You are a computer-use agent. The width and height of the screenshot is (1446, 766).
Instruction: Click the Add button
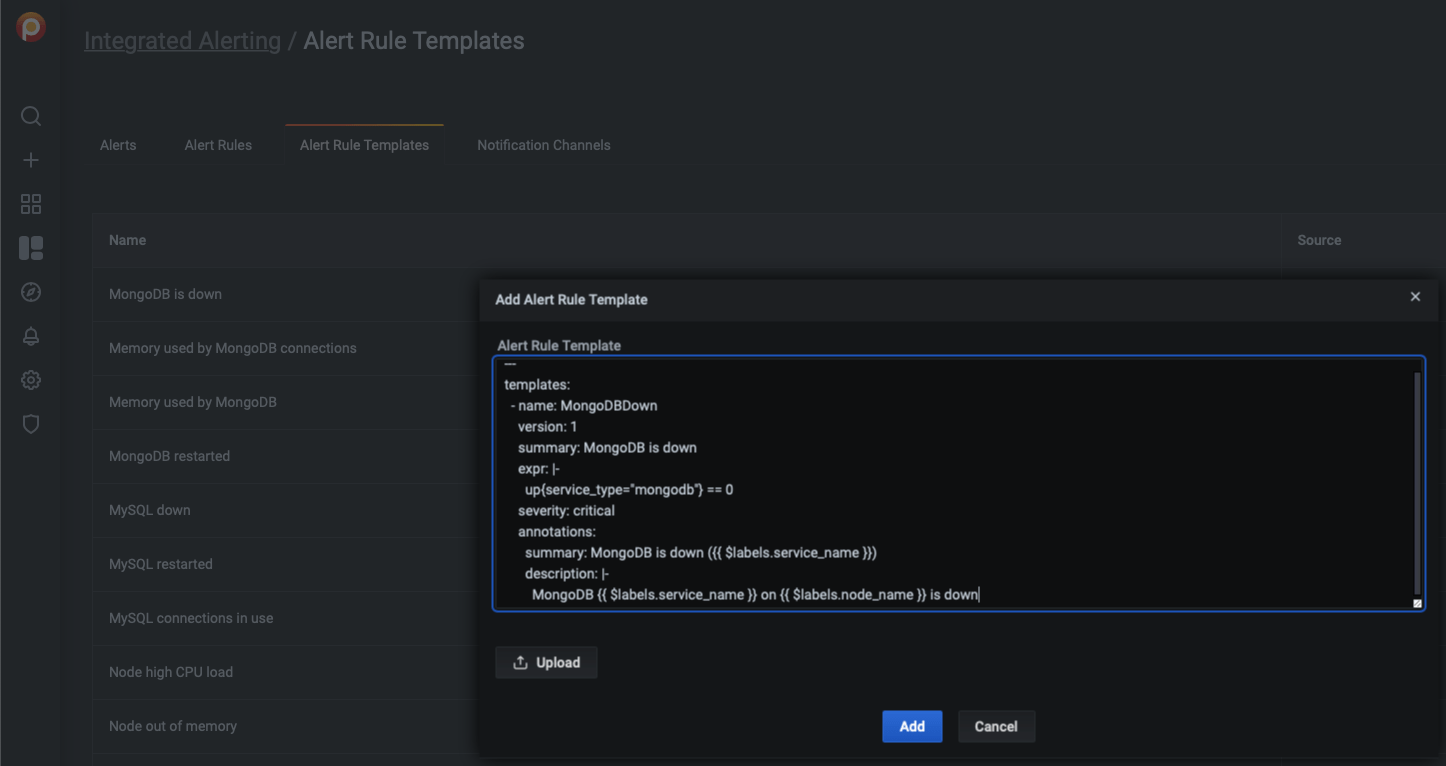point(911,726)
